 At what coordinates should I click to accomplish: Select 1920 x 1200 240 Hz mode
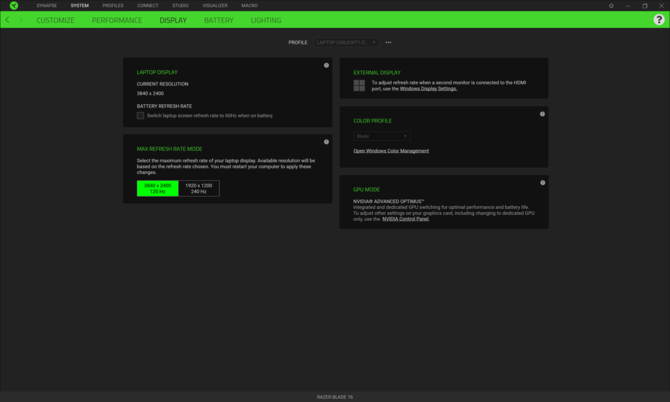[x=199, y=188]
